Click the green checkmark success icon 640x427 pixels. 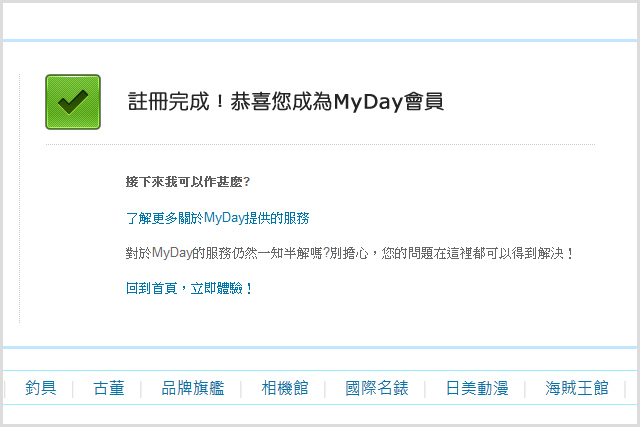coord(73,101)
